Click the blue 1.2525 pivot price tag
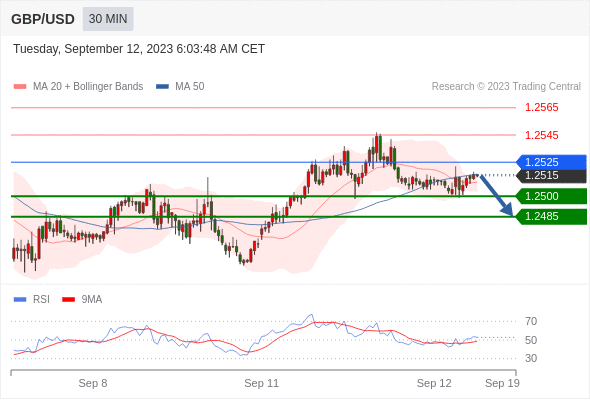Screen dimensions: 590x400 pos(551,162)
